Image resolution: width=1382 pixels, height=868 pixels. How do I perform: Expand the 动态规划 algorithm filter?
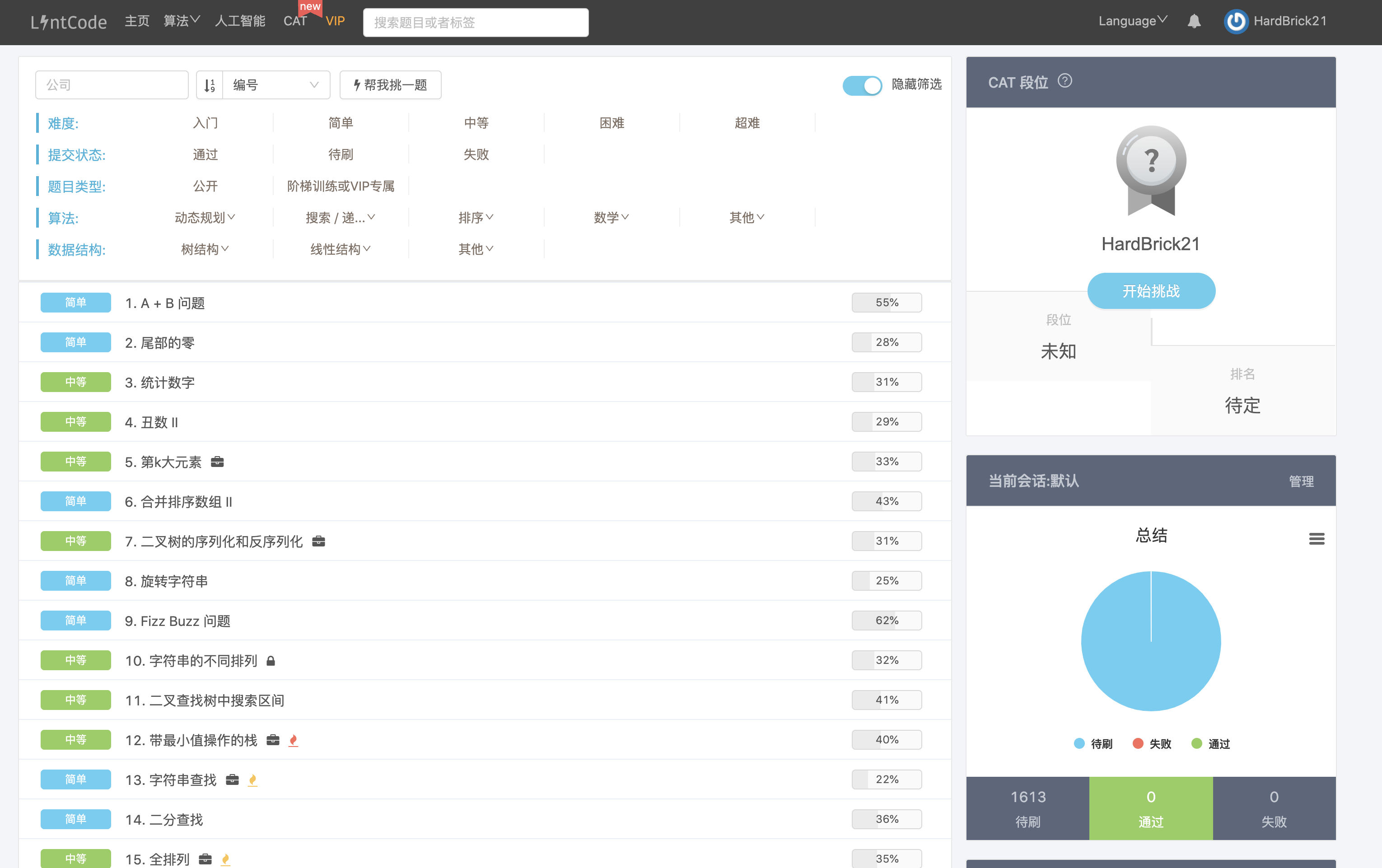(205, 218)
